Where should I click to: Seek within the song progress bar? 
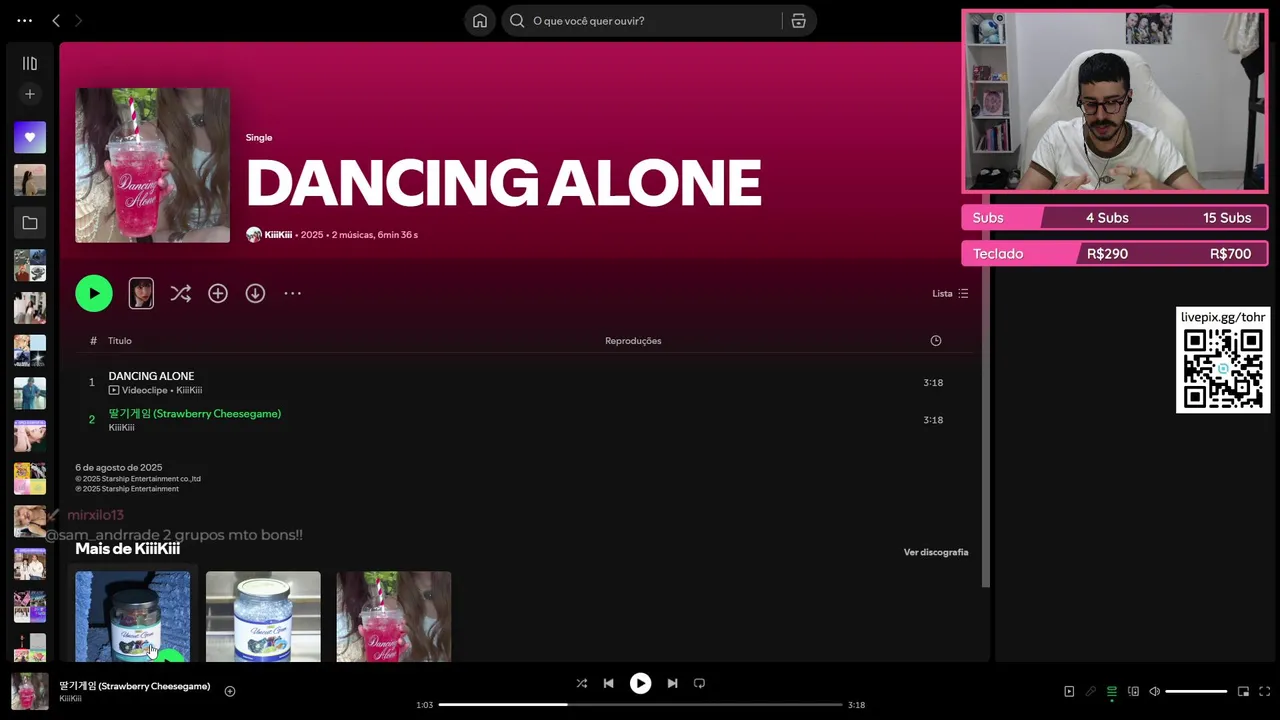click(640, 704)
